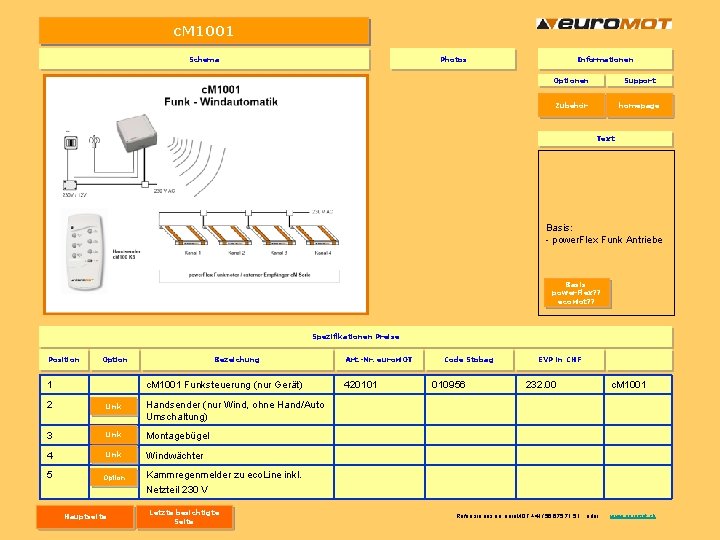The image size is (720, 540).
Task: Click the cM1001 Funk-Windautomatik schema image
Action: 206,195
